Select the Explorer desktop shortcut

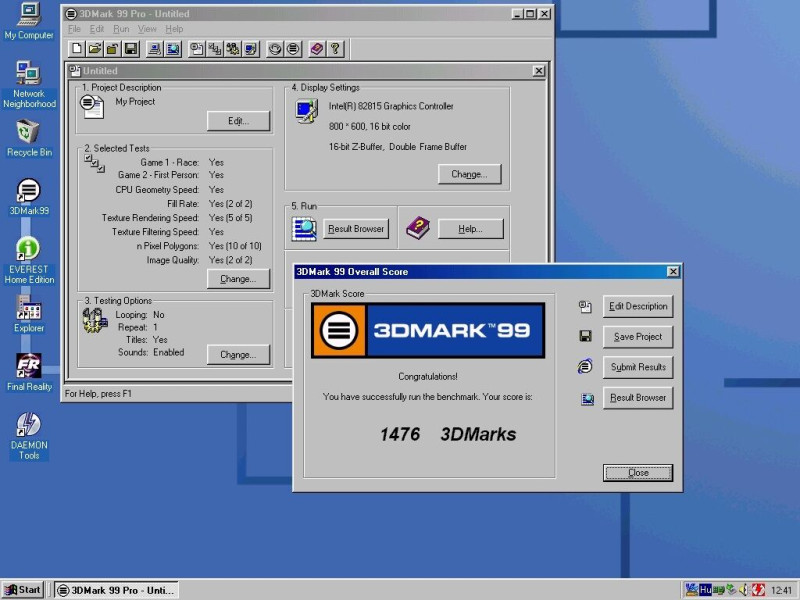coord(29,314)
